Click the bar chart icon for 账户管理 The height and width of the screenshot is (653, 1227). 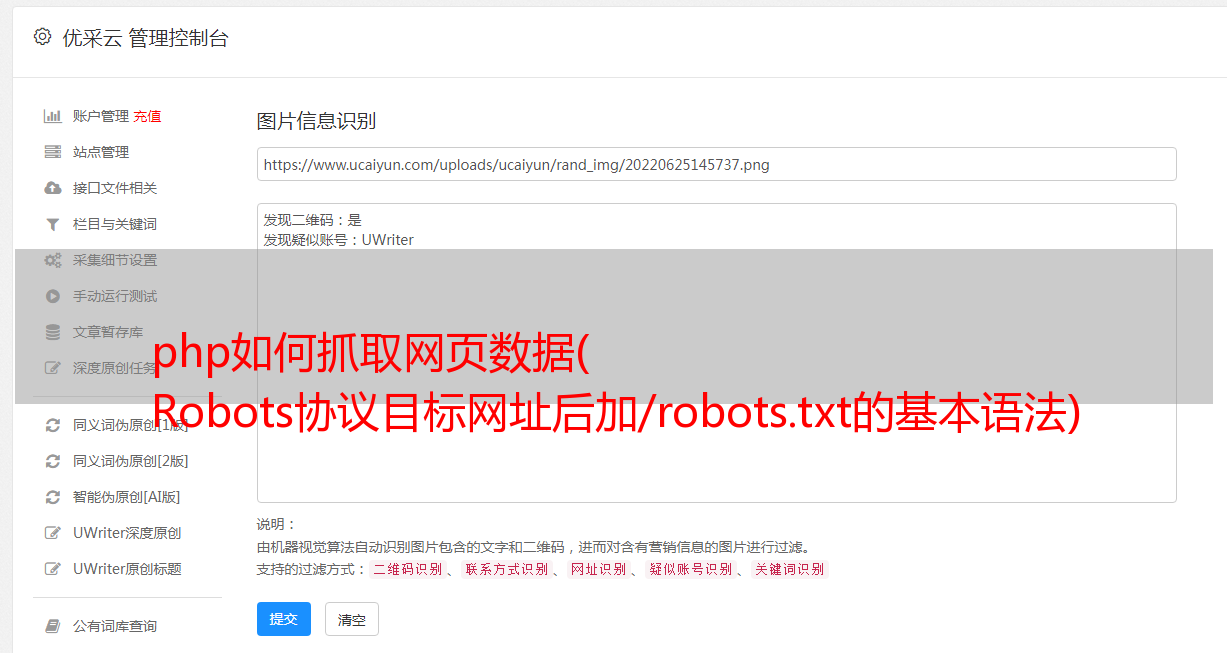53,116
